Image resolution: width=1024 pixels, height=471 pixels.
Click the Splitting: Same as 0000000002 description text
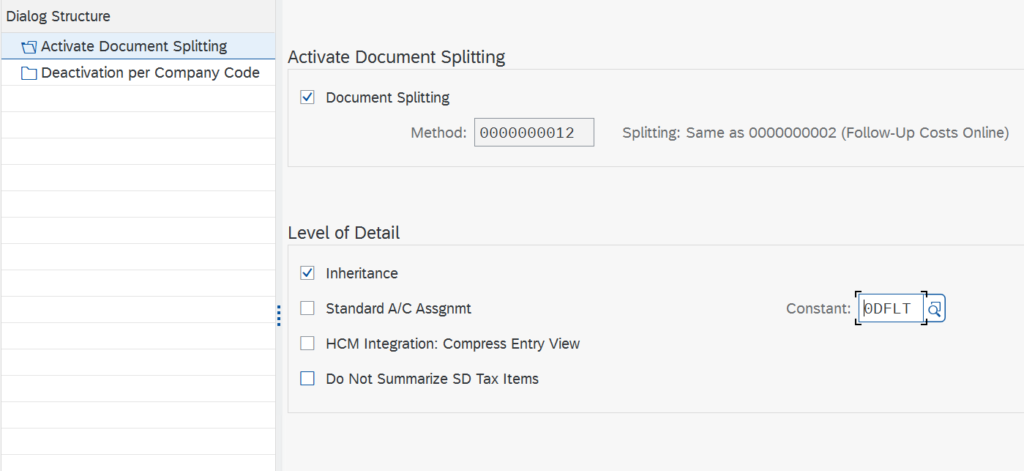pos(815,133)
